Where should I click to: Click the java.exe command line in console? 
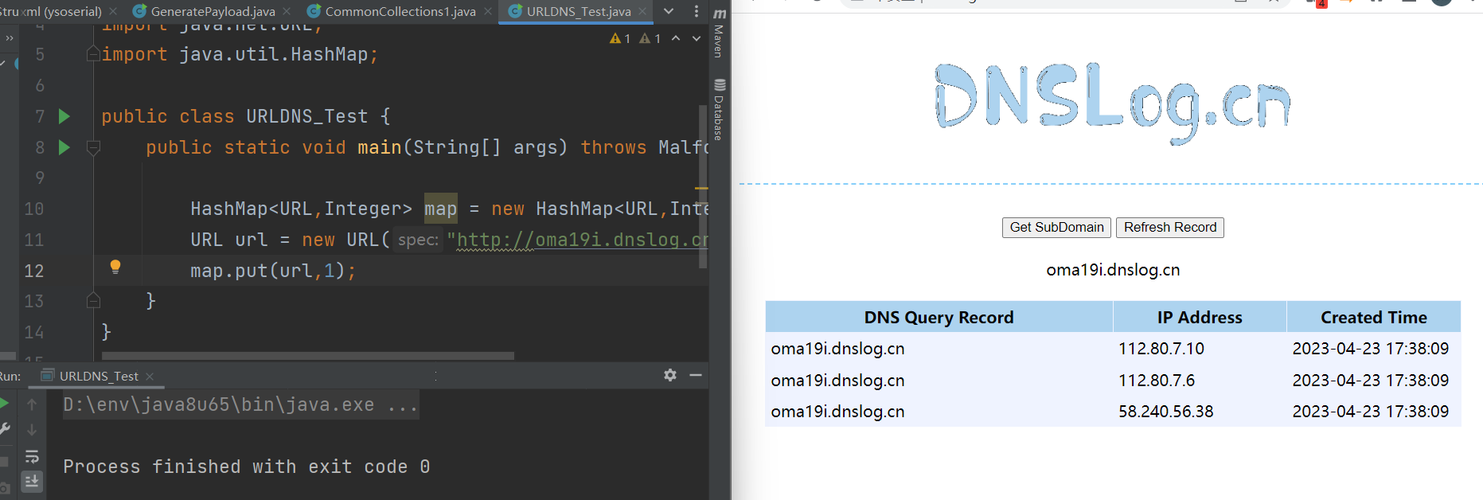241,405
